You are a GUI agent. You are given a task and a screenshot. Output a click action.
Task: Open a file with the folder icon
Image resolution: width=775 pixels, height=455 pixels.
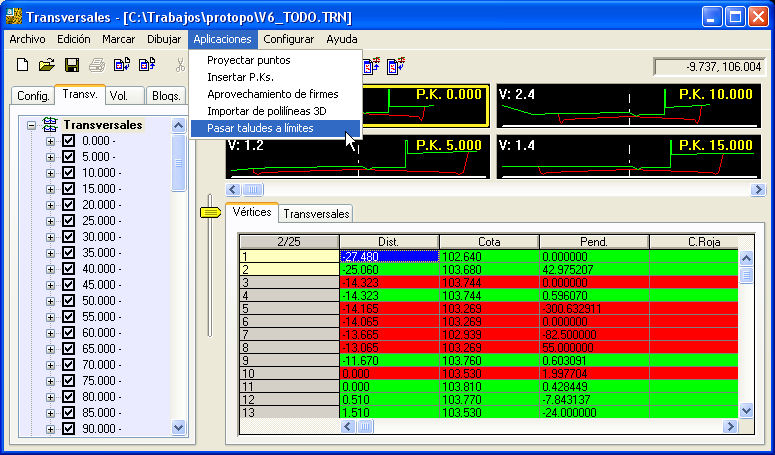[x=46, y=65]
